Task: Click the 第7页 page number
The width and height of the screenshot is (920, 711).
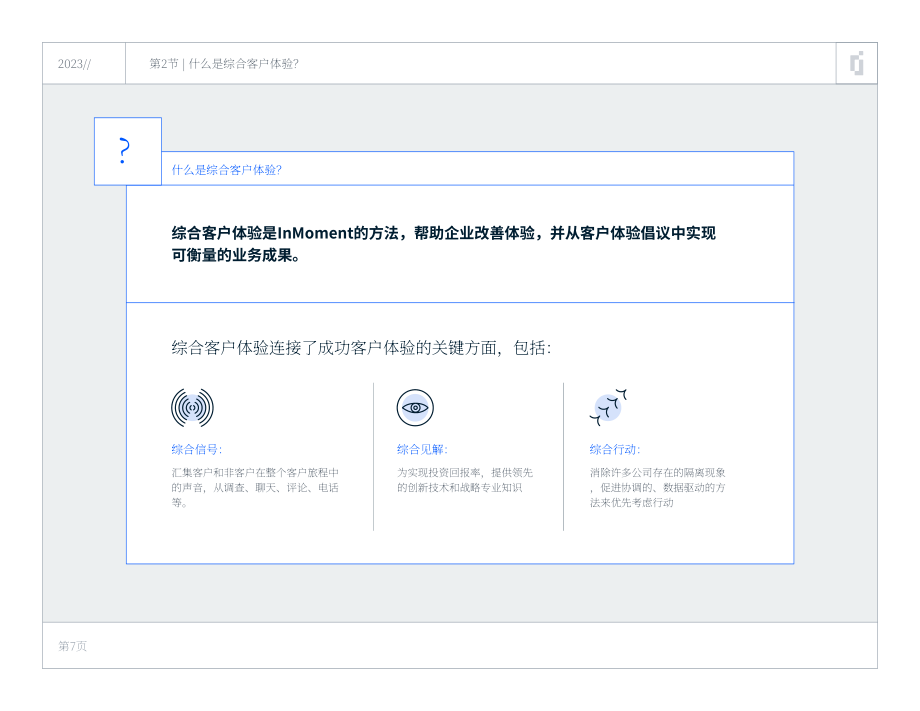Action: 73,646
